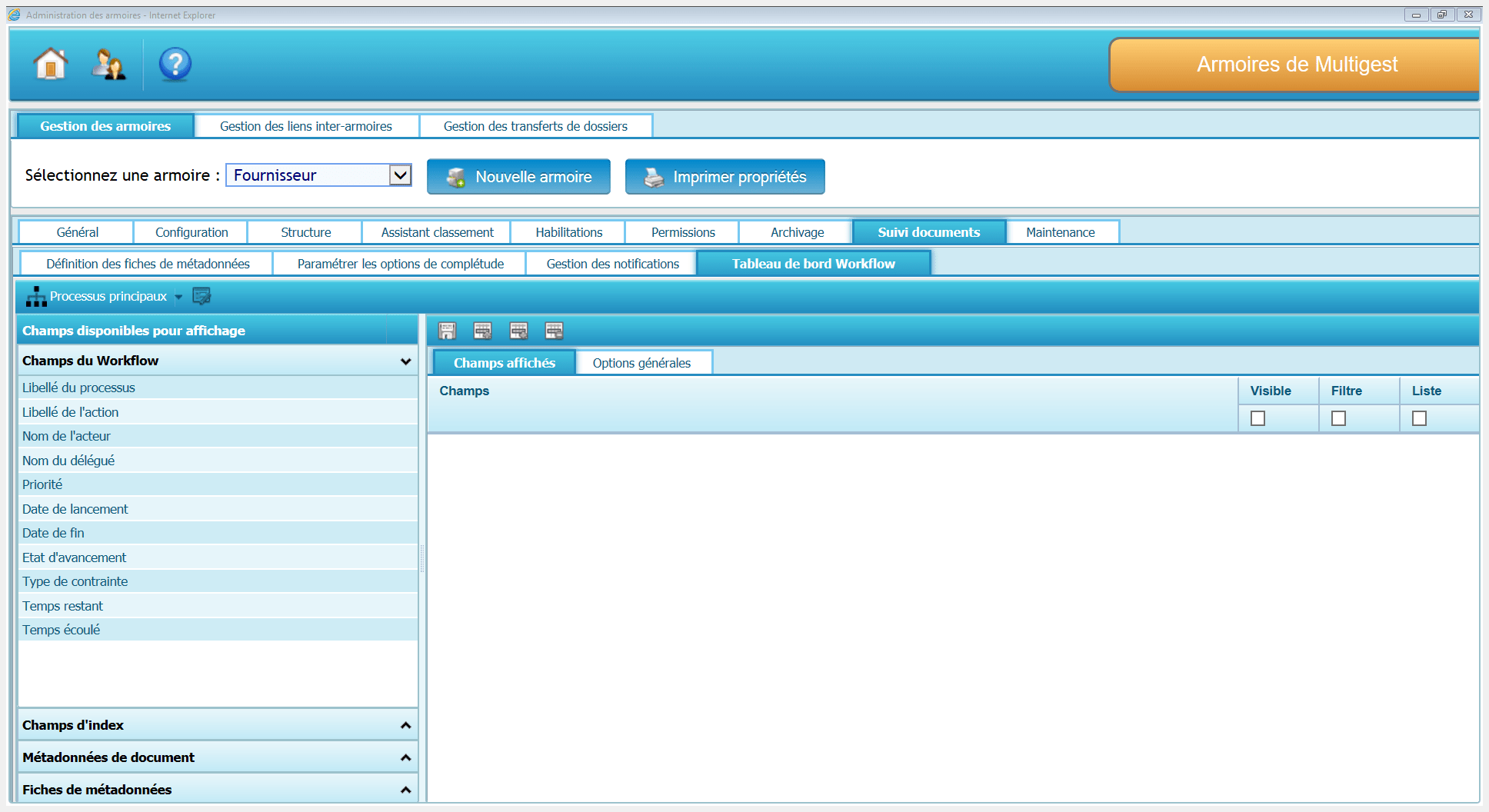Click the Imprimer propriétés button
Image resolution: width=1489 pixels, height=812 pixels.
point(725,177)
